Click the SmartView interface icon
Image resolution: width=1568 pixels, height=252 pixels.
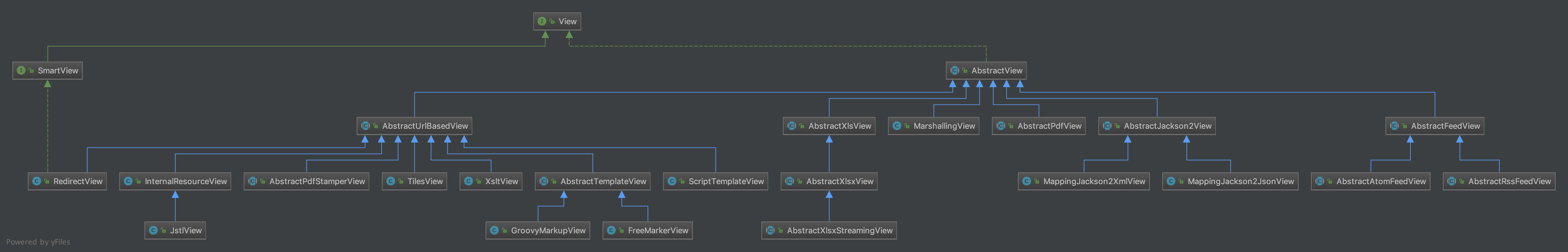pyautogui.click(x=21, y=71)
